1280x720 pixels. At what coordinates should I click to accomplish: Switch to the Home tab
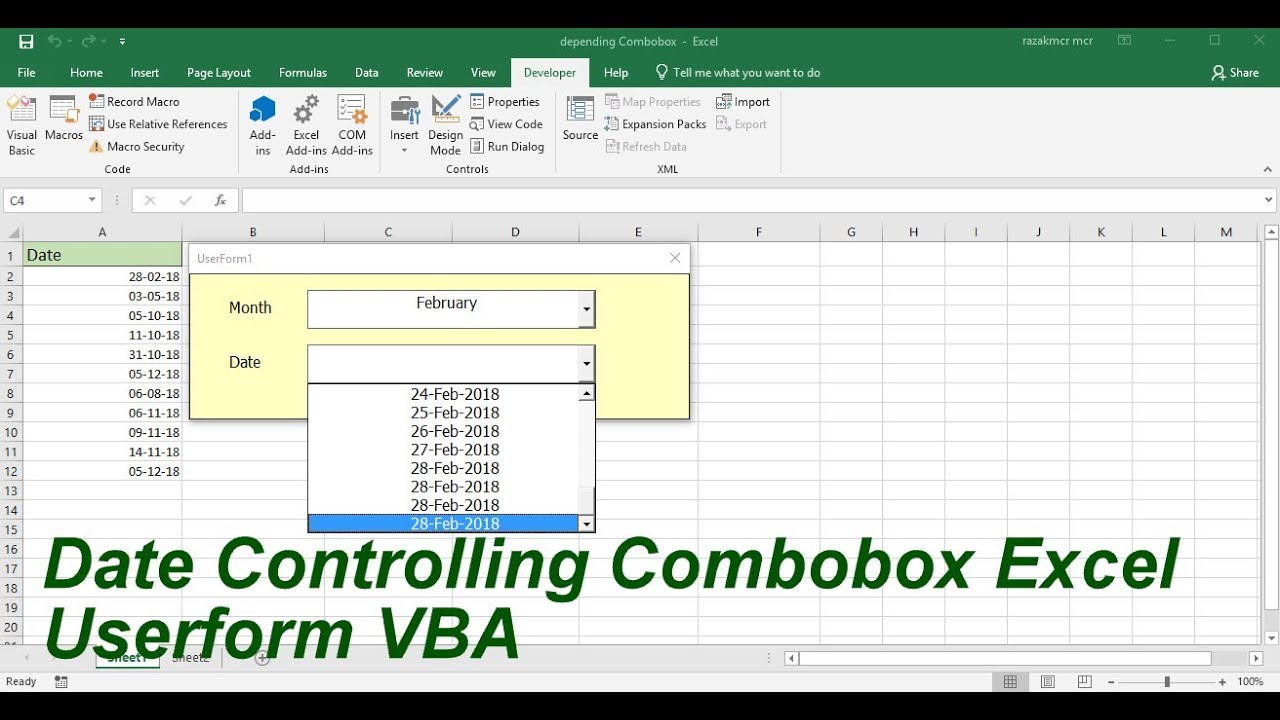86,73
